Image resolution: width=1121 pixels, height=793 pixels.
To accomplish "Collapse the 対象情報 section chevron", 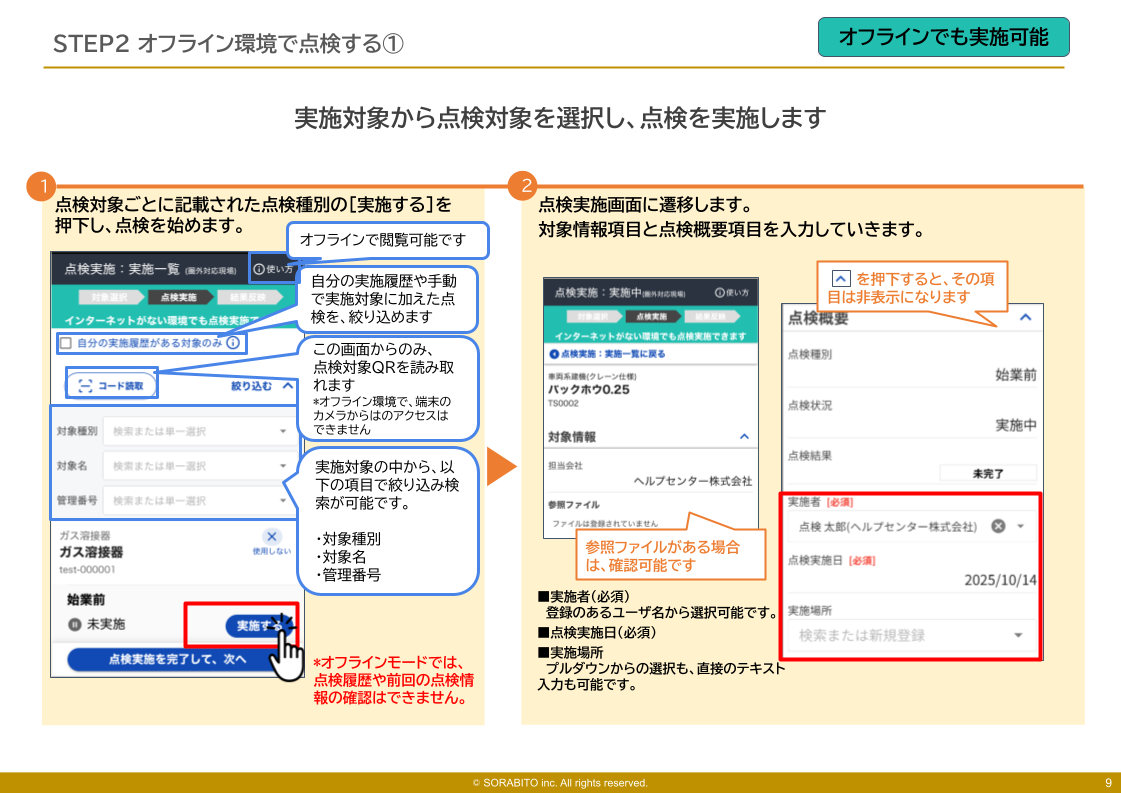I will click(743, 437).
